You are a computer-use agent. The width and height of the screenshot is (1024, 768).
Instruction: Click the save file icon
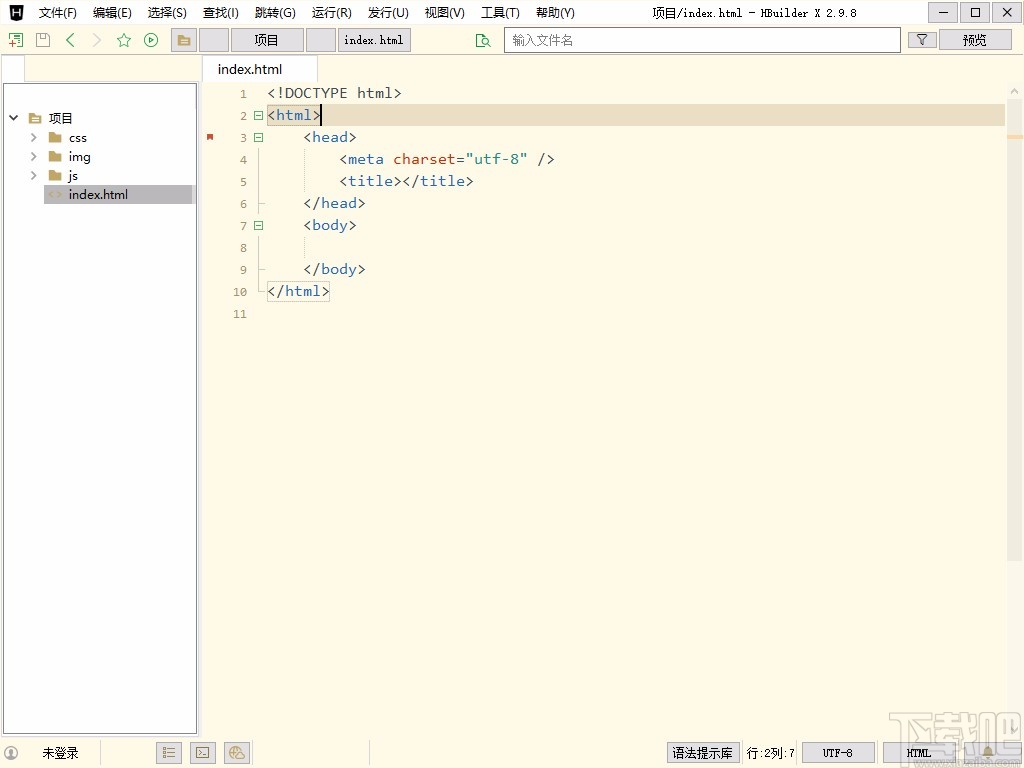pos(42,40)
